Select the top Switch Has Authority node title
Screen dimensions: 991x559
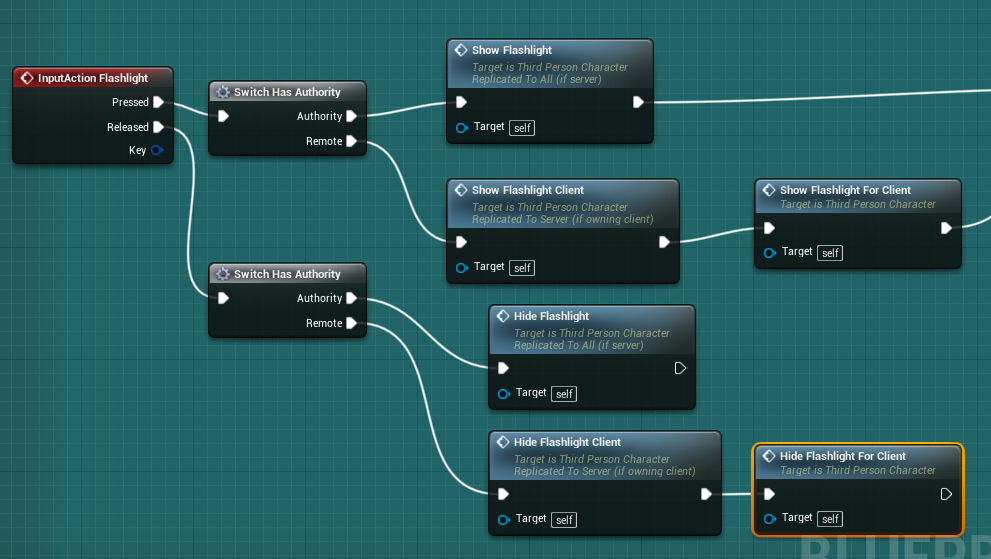click(x=287, y=92)
